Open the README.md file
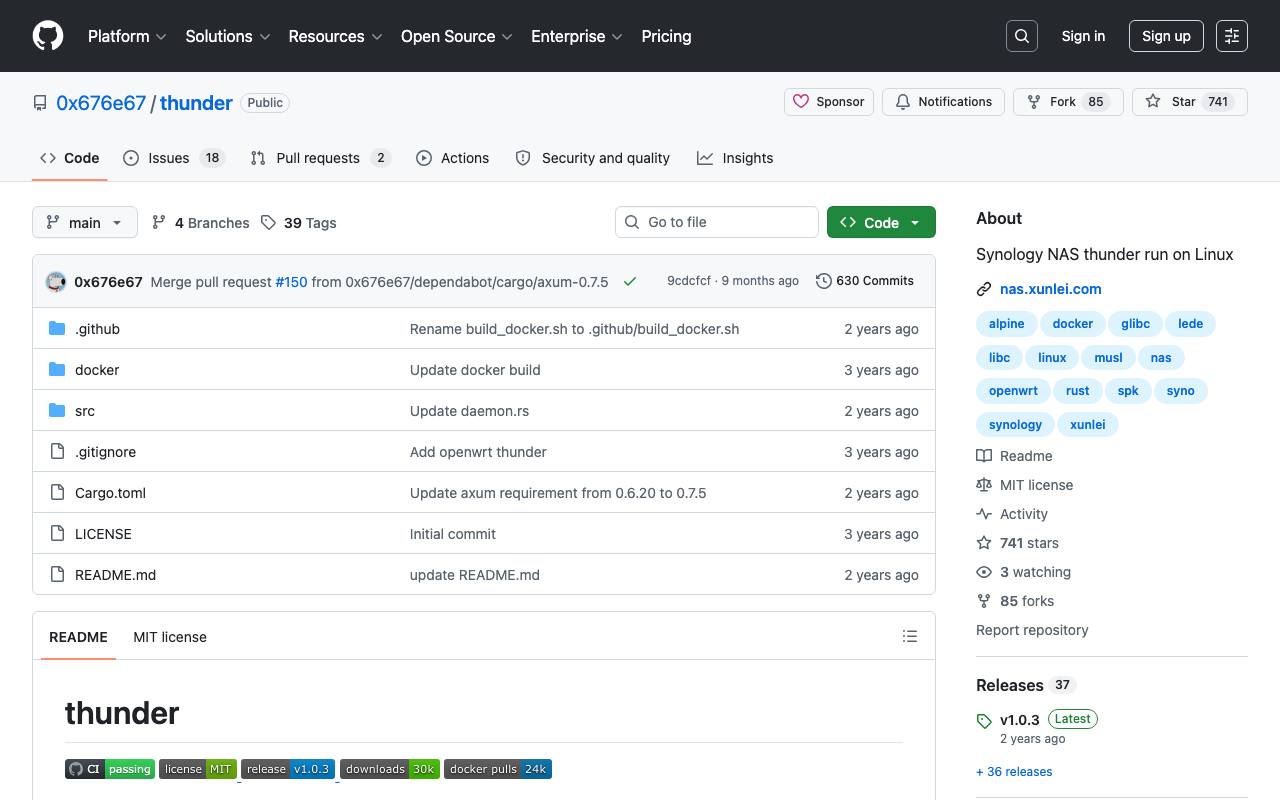1280x800 pixels. [x=115, y=575]
